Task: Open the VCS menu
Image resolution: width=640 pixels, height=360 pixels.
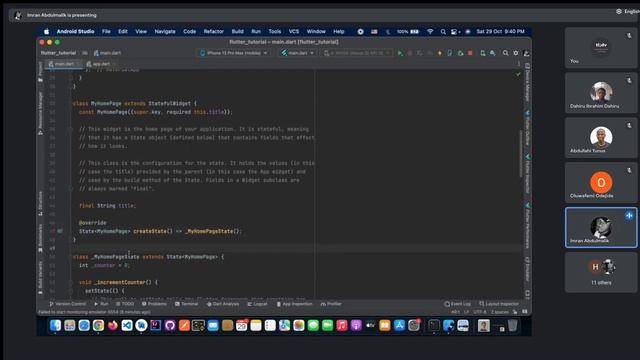Action: (294, 31)
